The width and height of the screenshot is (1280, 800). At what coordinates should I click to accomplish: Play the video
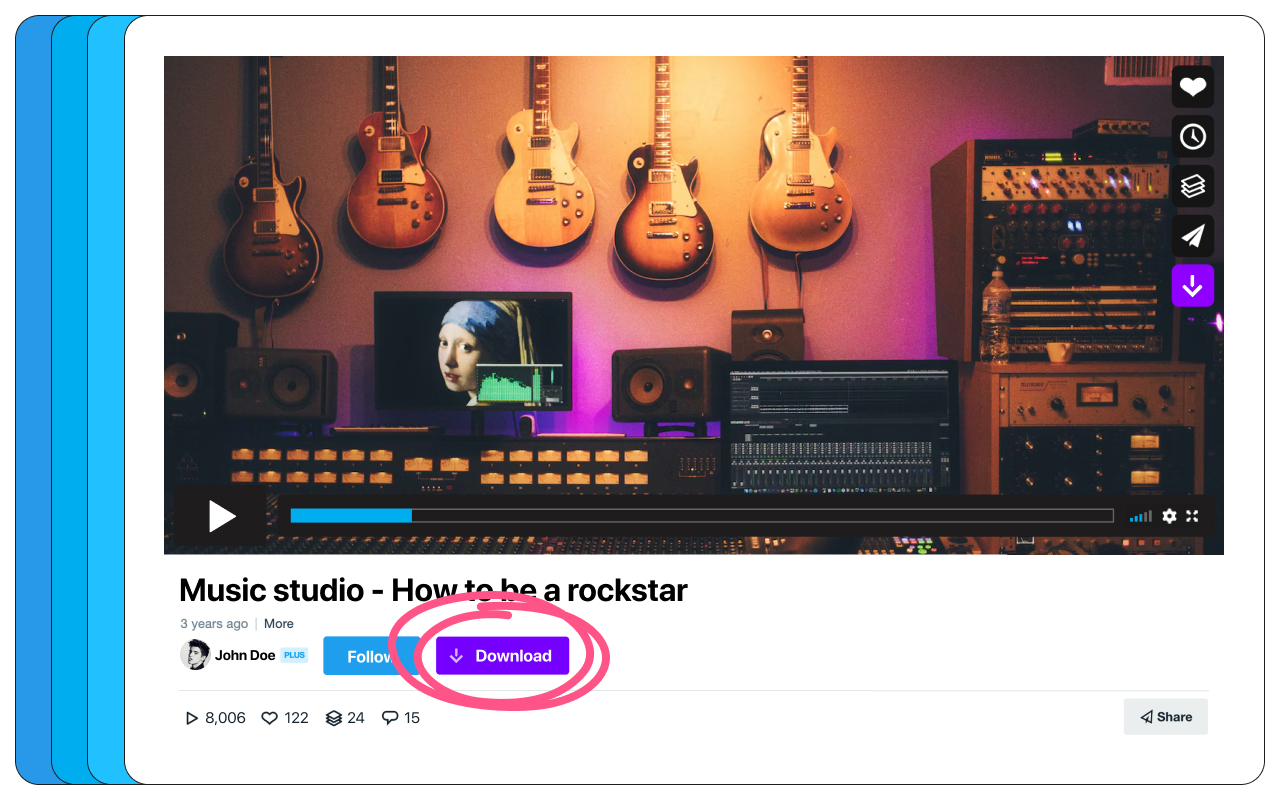pos(221,516)
